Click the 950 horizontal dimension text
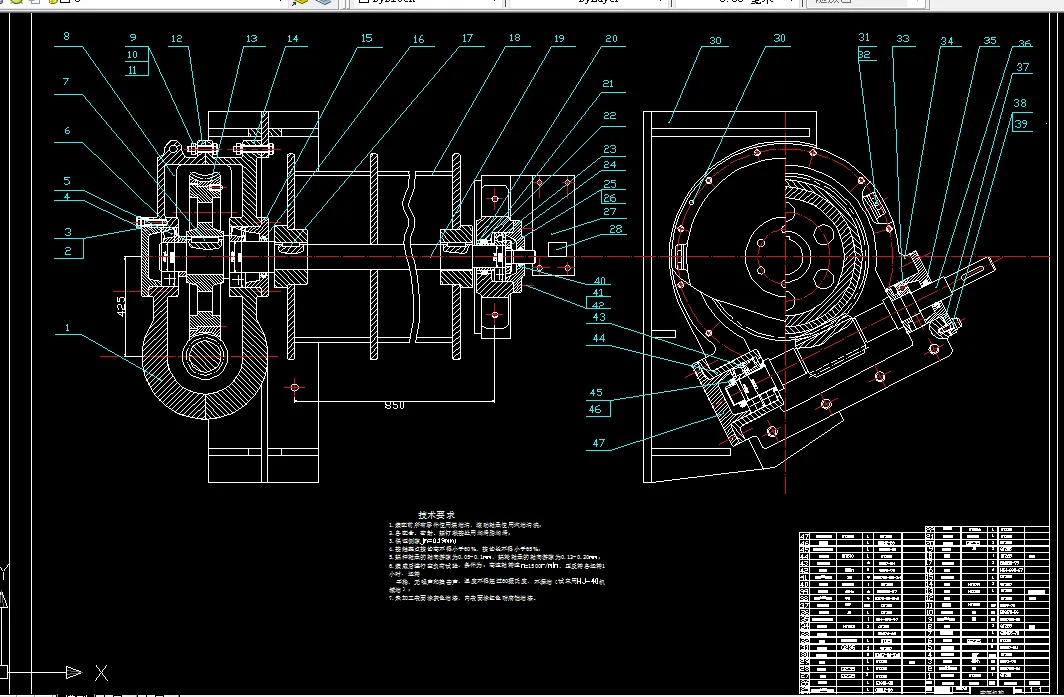 394,406
